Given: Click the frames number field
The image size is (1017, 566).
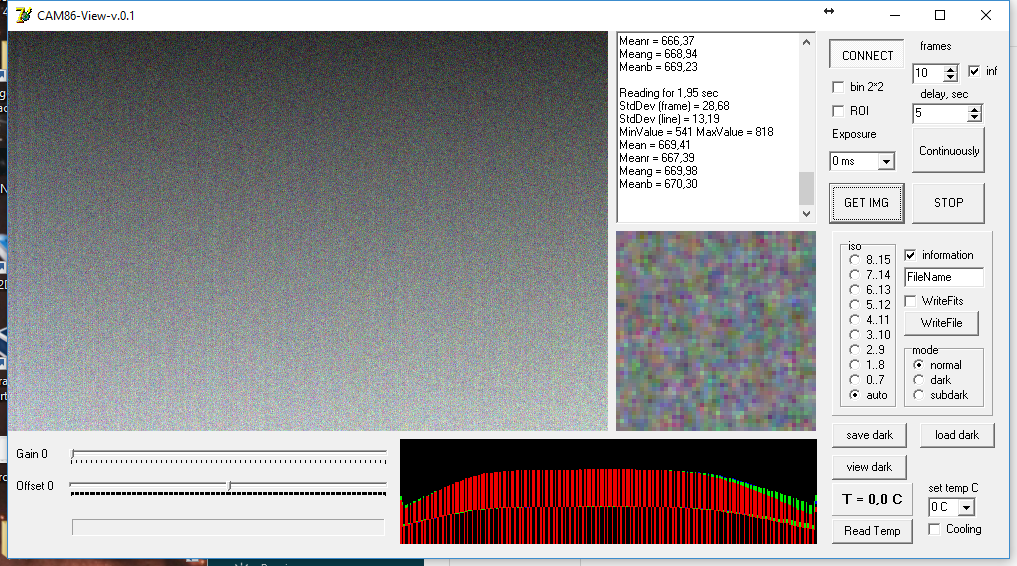Looking at the screenshot, I should 928,73.
